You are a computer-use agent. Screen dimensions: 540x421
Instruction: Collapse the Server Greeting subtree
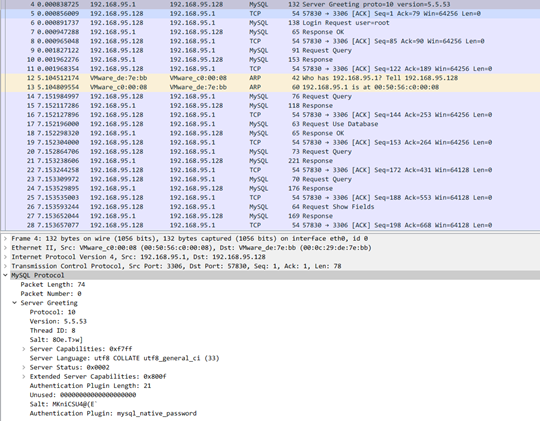[15, 303]
